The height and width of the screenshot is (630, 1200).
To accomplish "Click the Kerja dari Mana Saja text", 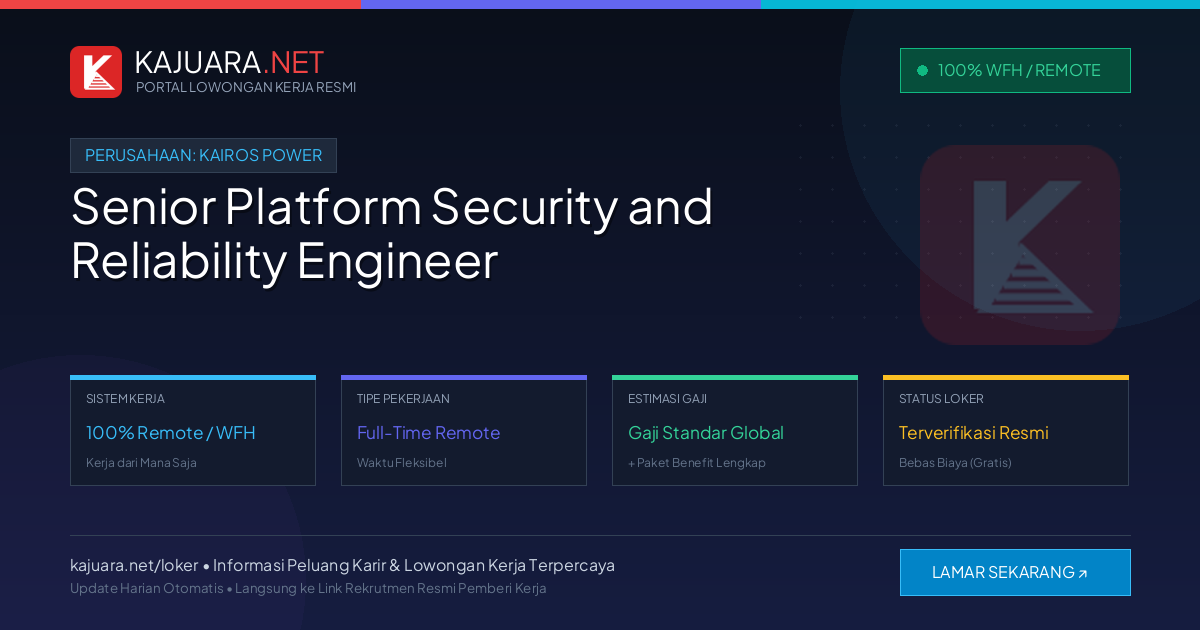I will pyautogui.click(x=141, y=463).
